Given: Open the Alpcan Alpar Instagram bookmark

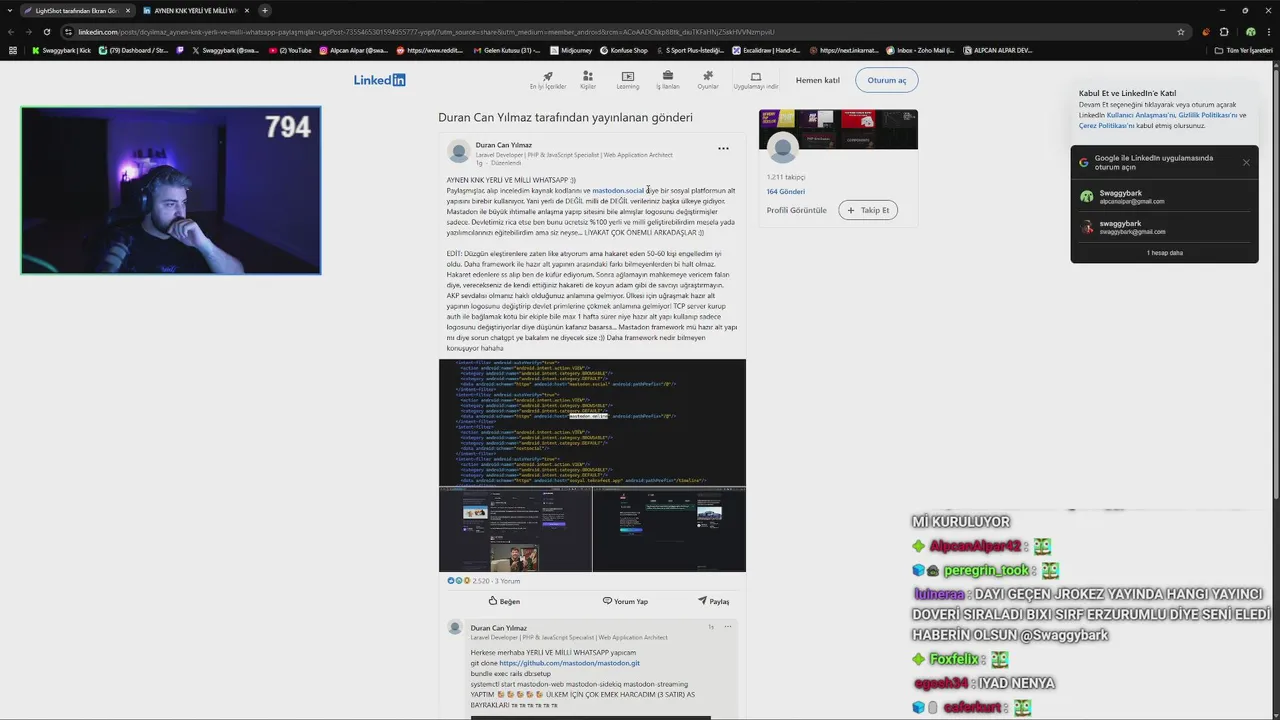Looking at the screenshot, I should pyautogui.click(x=354, y=50).
